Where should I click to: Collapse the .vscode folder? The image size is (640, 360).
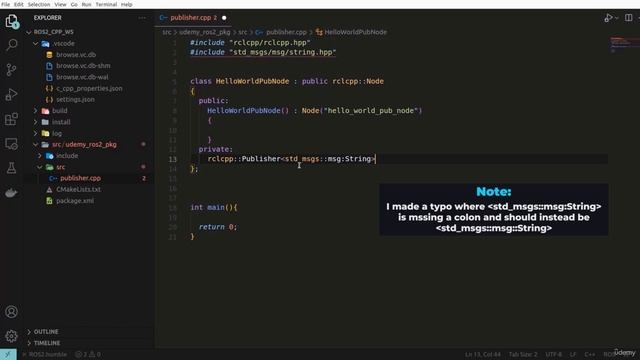[36, 43]
